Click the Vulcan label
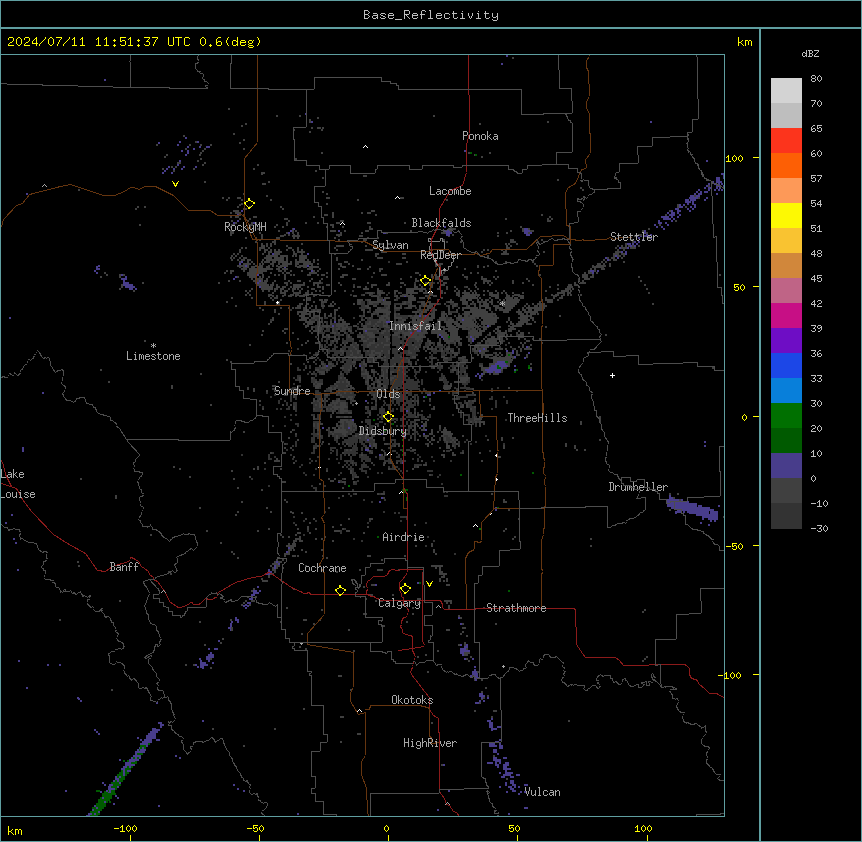Viewport: 862px width, 842px height. coord(542,792)
